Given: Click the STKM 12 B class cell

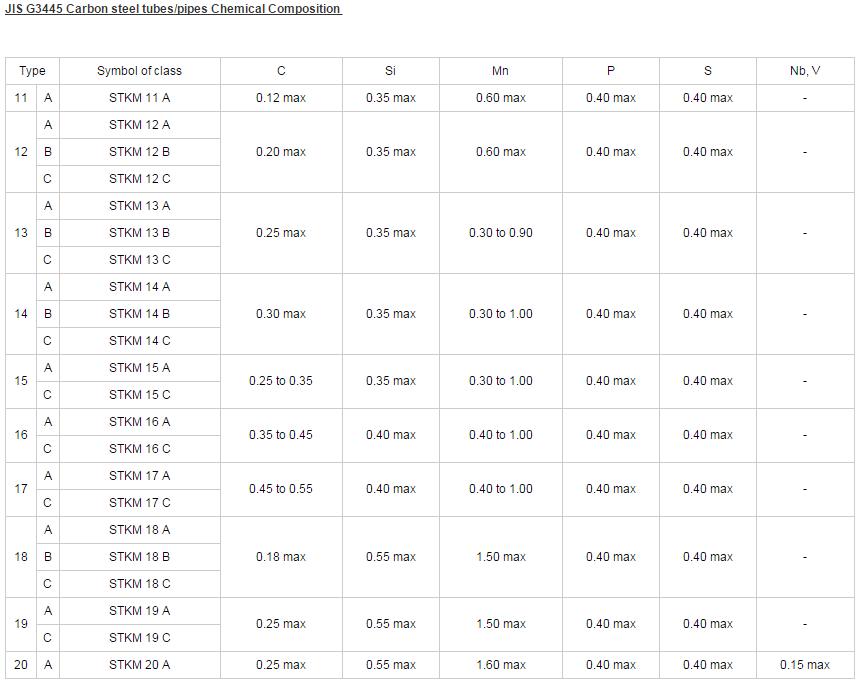Looking at the screenshot, I should click(x=139, y=152).
